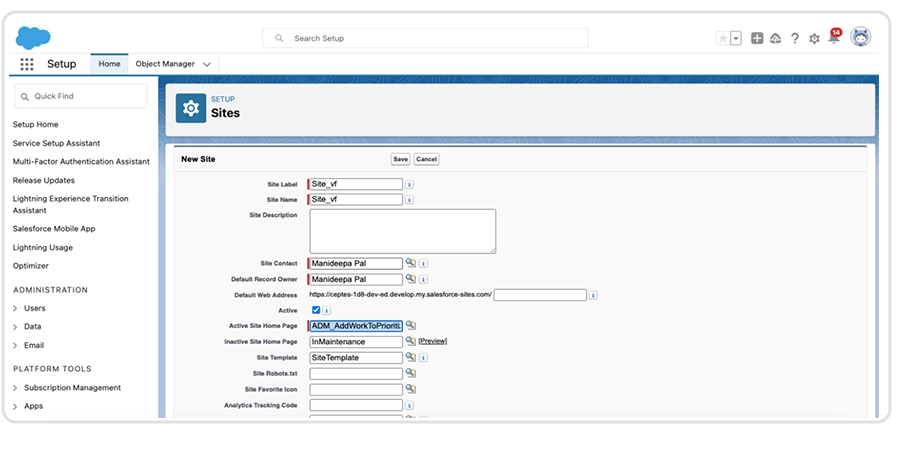Switch to the Home tab

(x=109, y=64)
